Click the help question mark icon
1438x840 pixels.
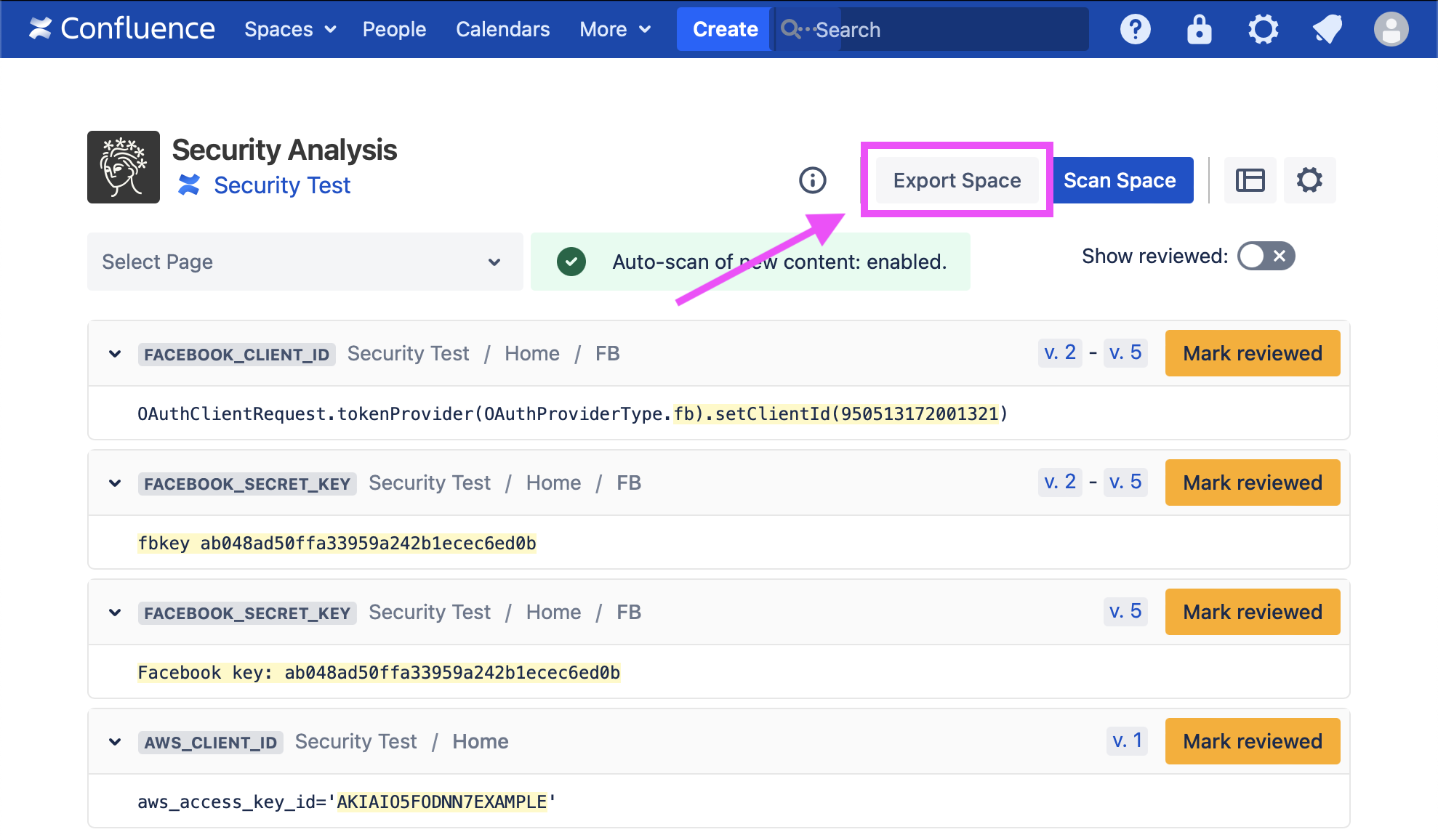point(1135,30)
